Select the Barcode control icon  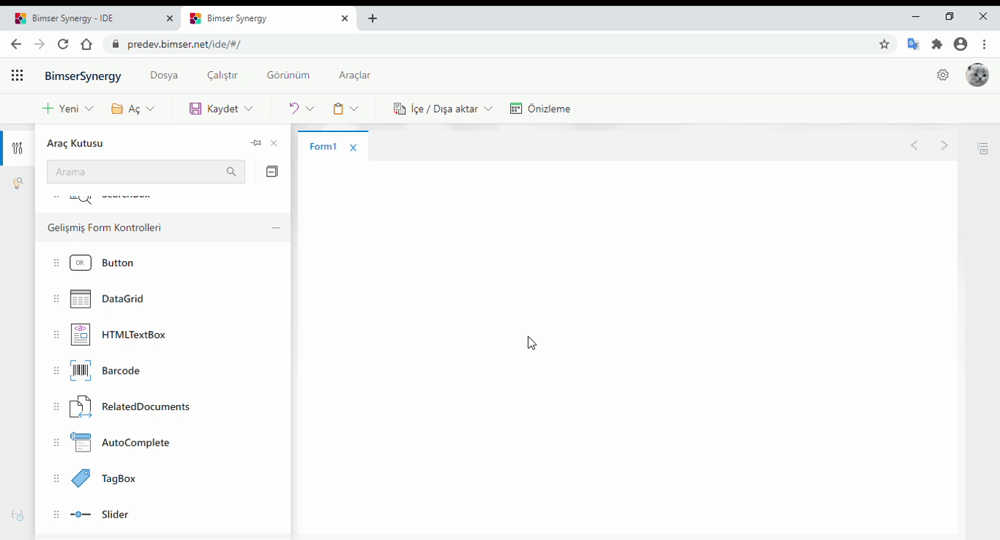pos(80,371)
